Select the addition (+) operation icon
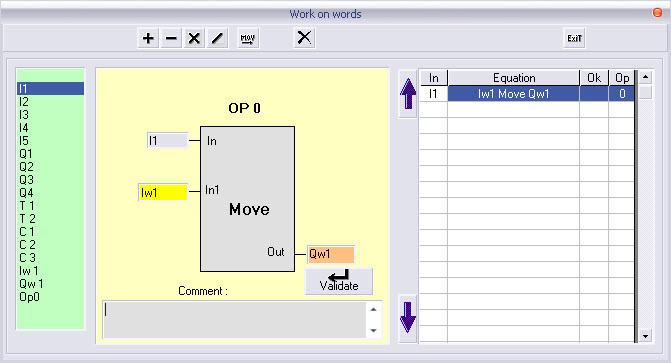671x363 pixels. [x=148, y=39]
